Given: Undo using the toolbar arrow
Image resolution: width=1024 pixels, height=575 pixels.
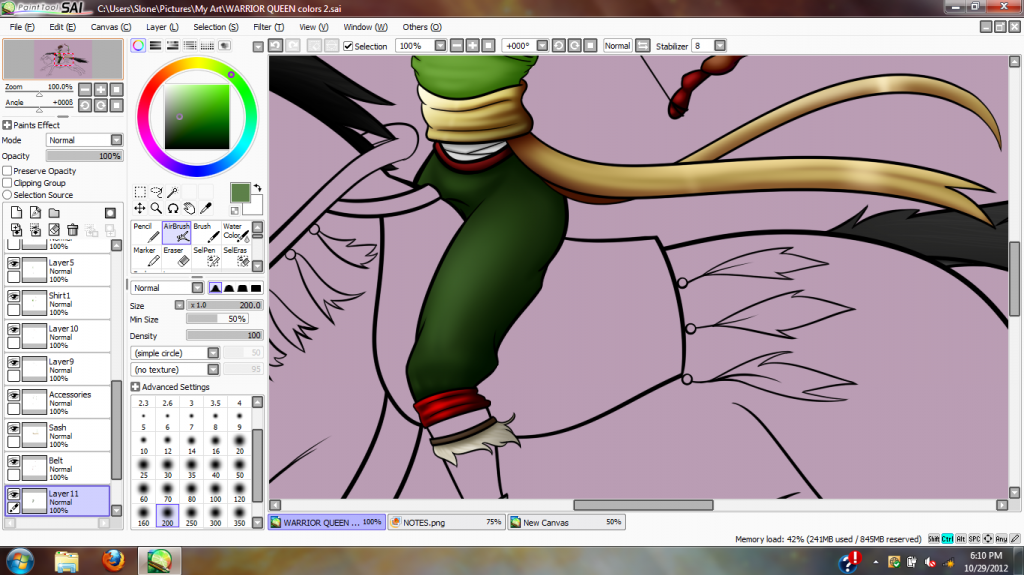Looking at the screenshot, I should pyautogui.click(x=276, y=45).
